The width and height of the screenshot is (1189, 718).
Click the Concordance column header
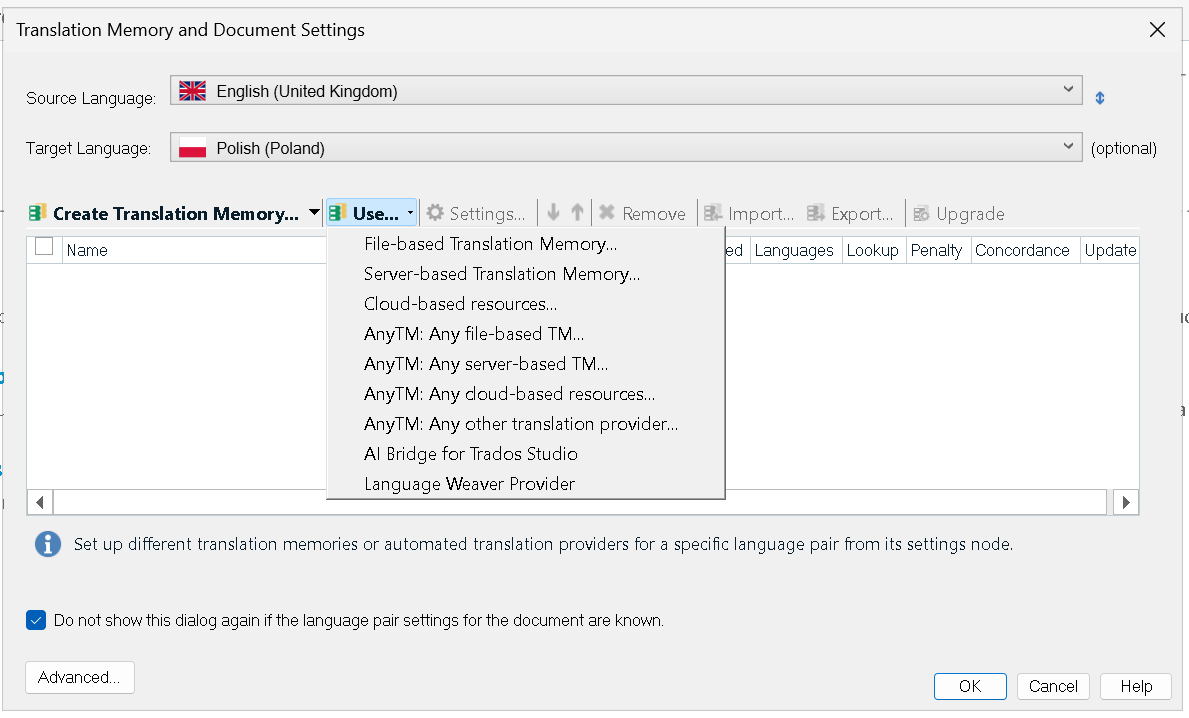(1024, 250)
